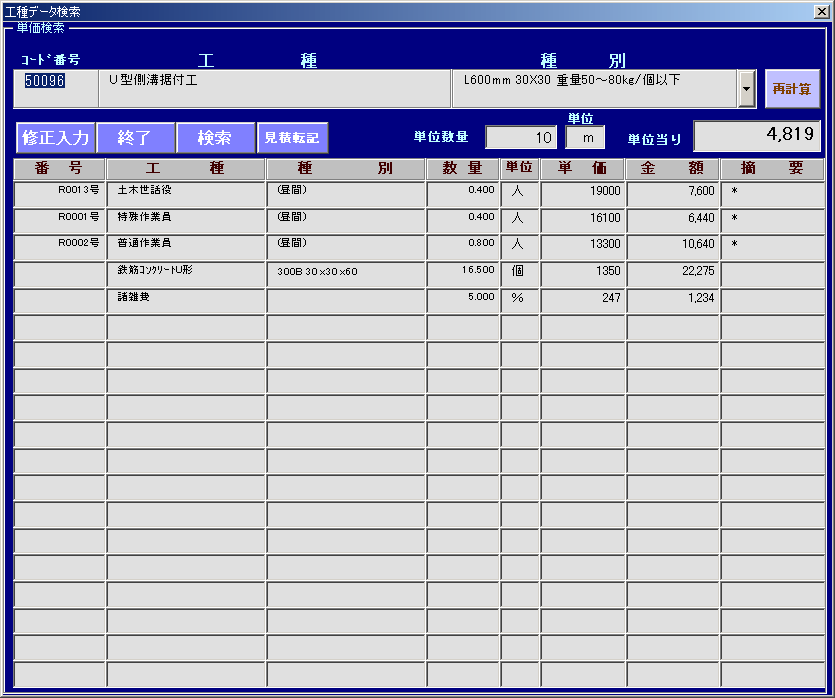The image size is (835, 698).
Task: Click the asterisk in R0002号 row
Action: coord(734,245)
